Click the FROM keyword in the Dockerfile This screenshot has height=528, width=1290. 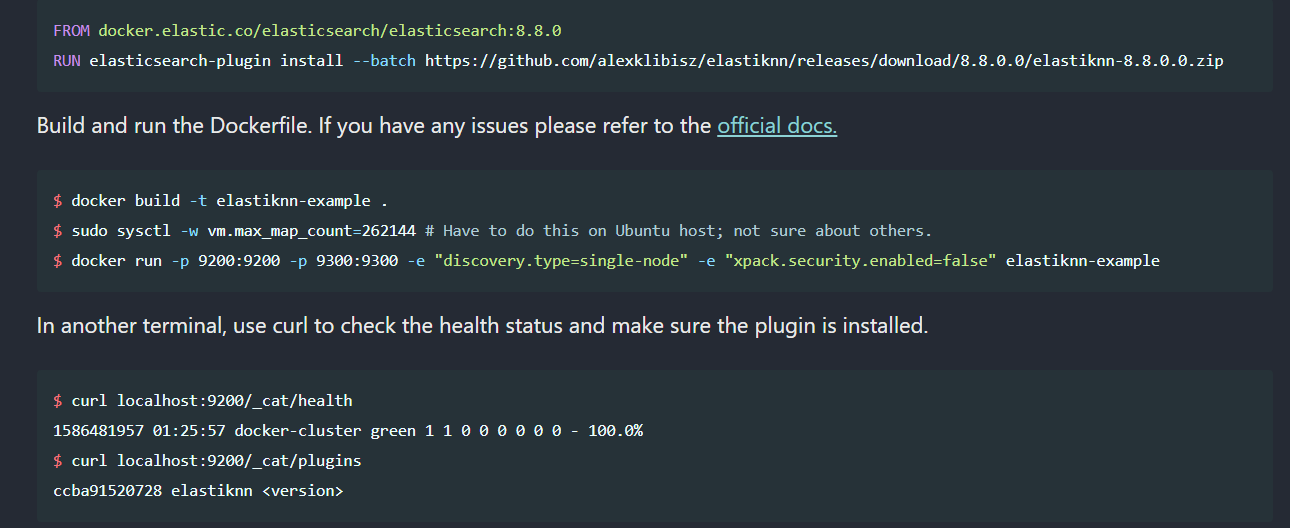coord(70,31)
